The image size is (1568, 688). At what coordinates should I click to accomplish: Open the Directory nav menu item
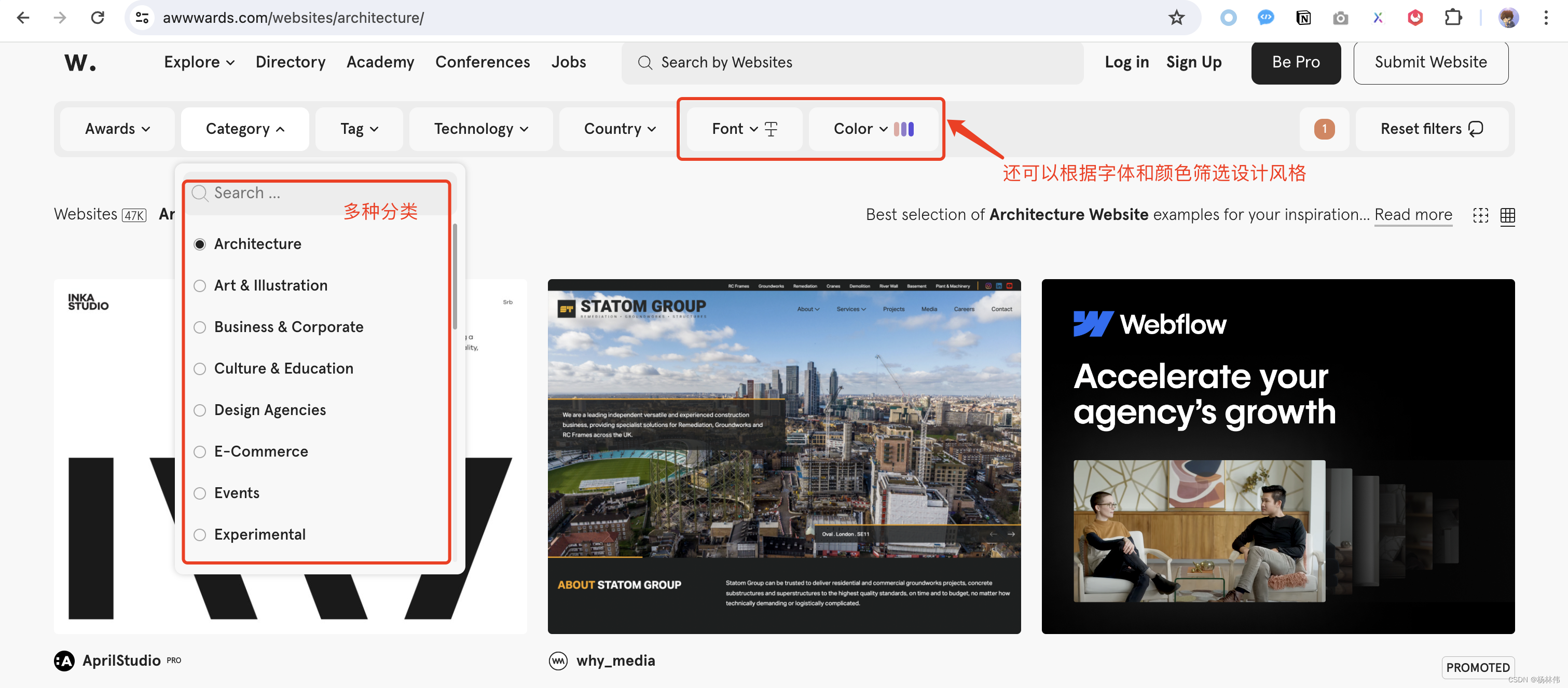pos(291,62)
